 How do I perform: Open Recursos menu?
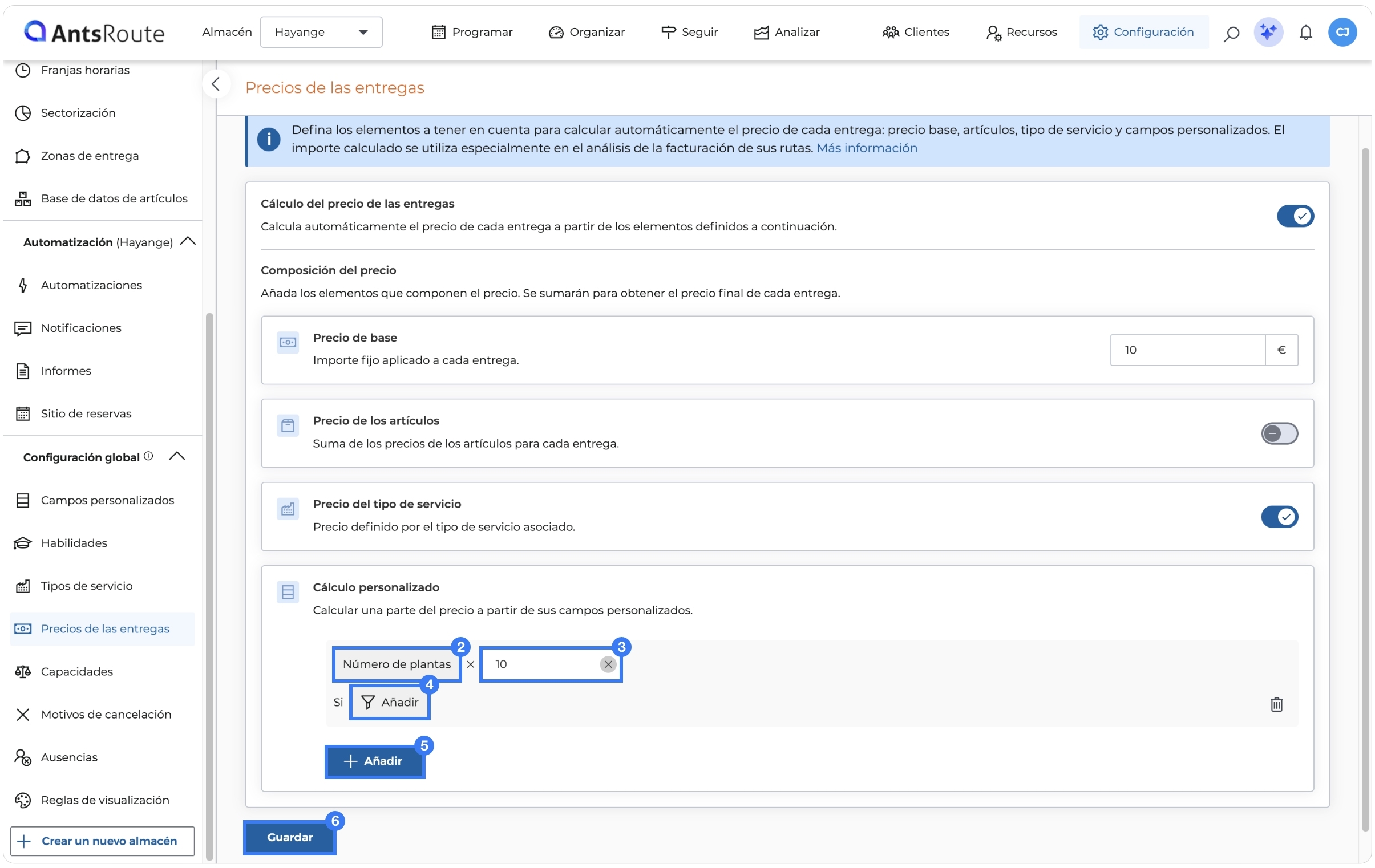click(x=1021, y=32)
